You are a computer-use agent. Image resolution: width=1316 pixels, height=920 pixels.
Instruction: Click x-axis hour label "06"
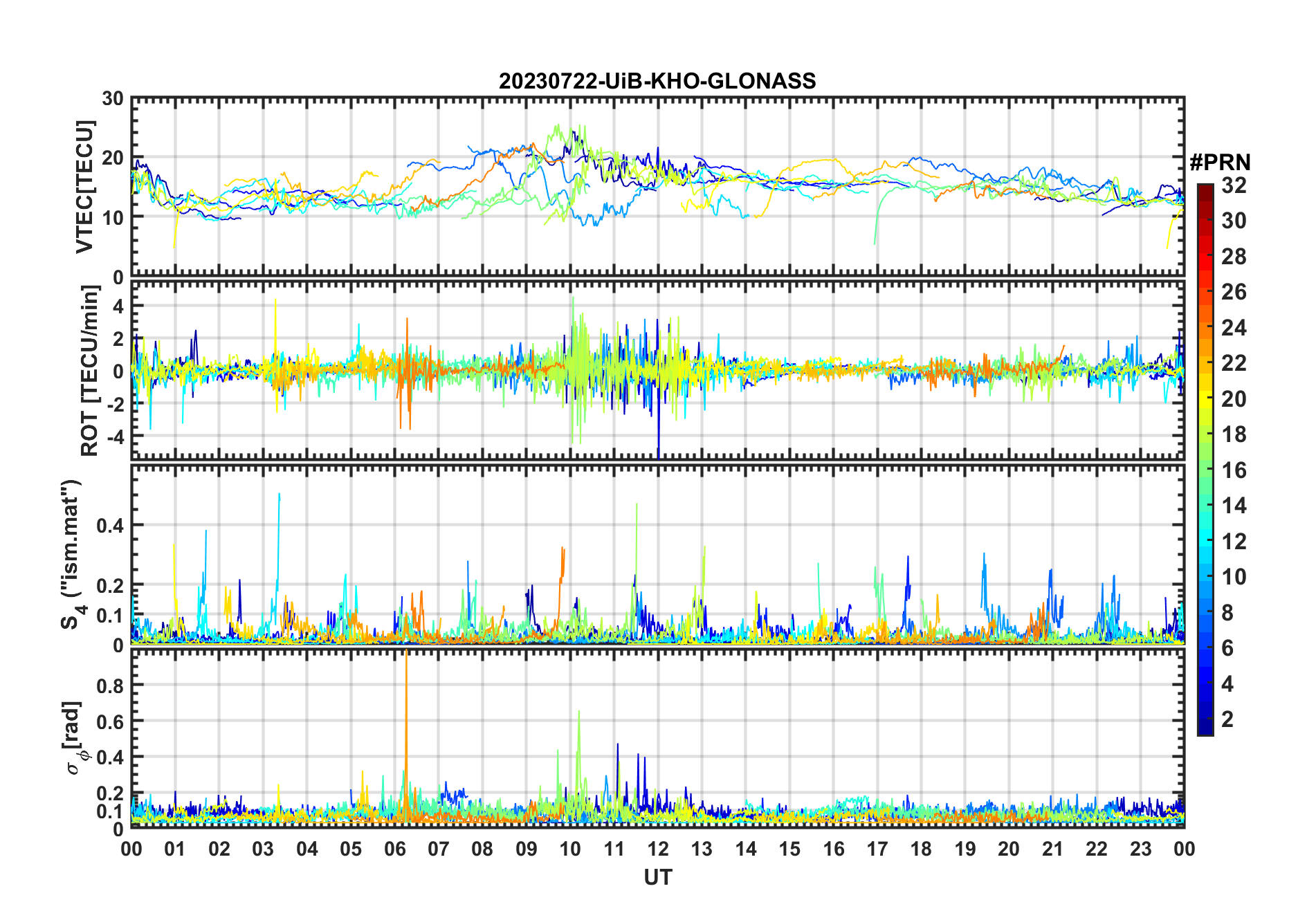click(394, 849)
